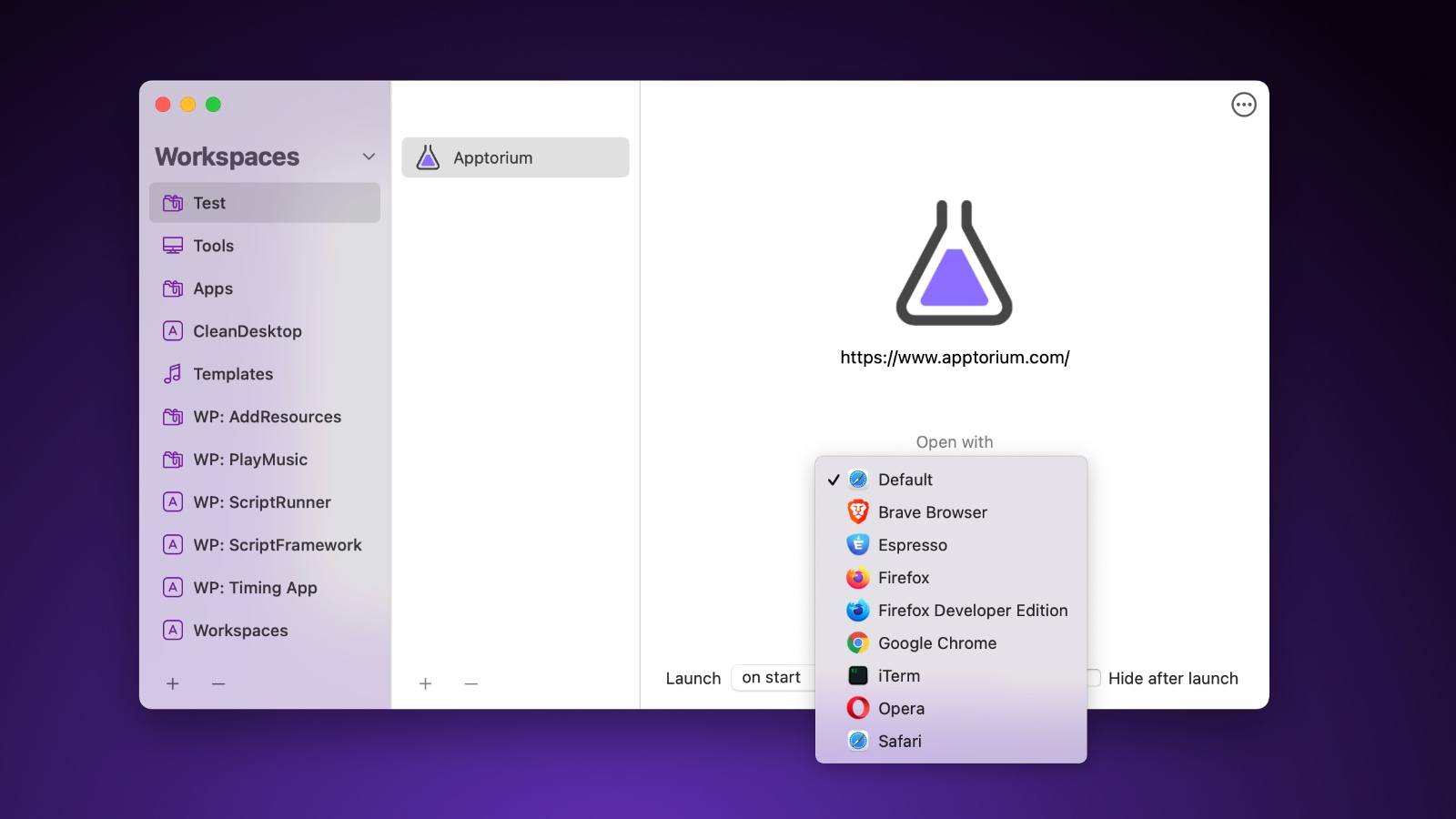Image resolution: width=1456 pixels, height=819 pixels.
Task: Click the WP: PlayMusic folder icon
Action: pyautogui.click(x=173, y=460)
